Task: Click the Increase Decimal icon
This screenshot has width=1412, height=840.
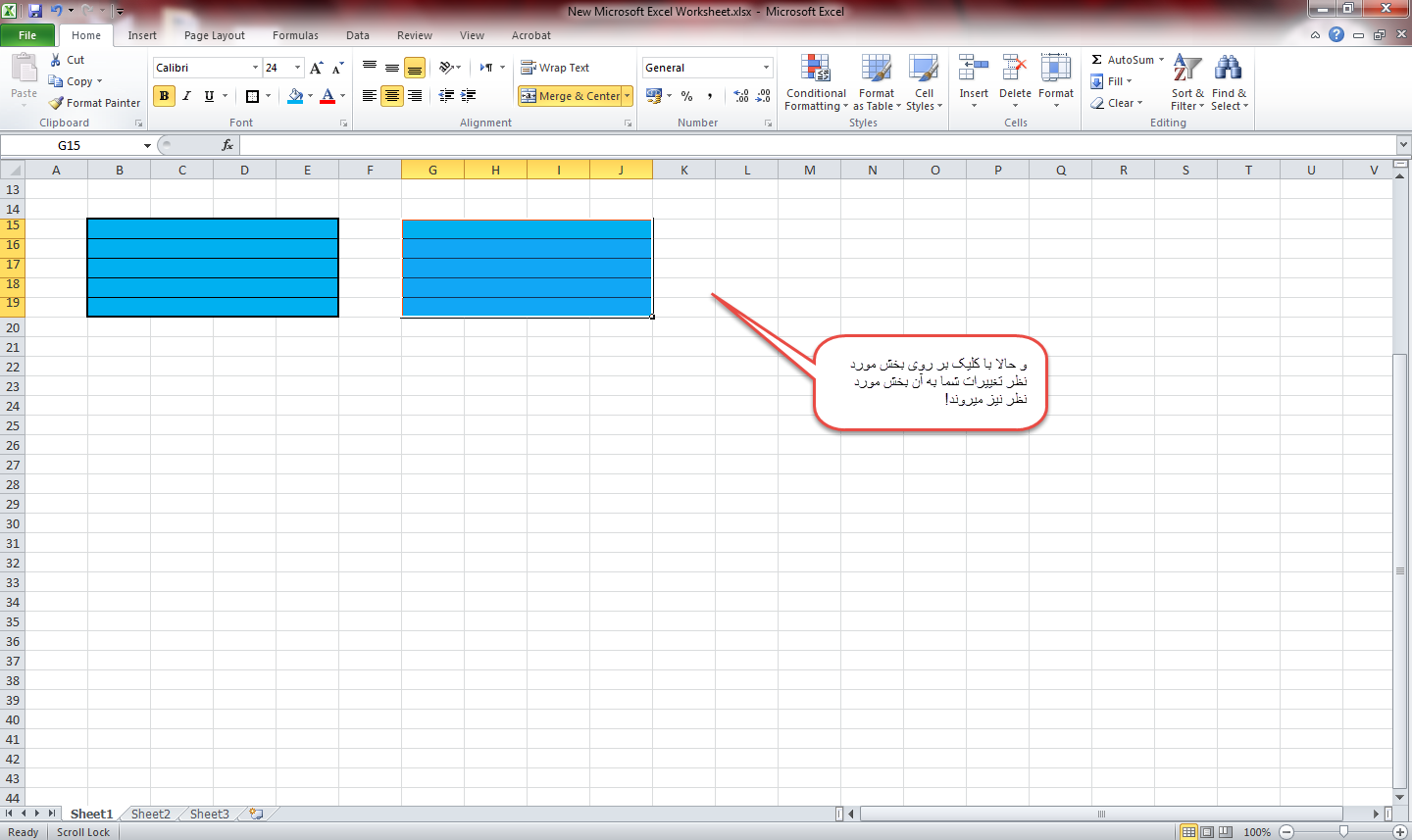Action: (741, 96)
